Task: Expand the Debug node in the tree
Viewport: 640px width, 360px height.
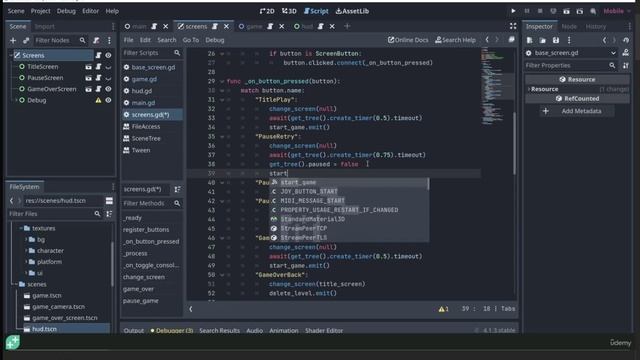Action: (x=16, y=100)
